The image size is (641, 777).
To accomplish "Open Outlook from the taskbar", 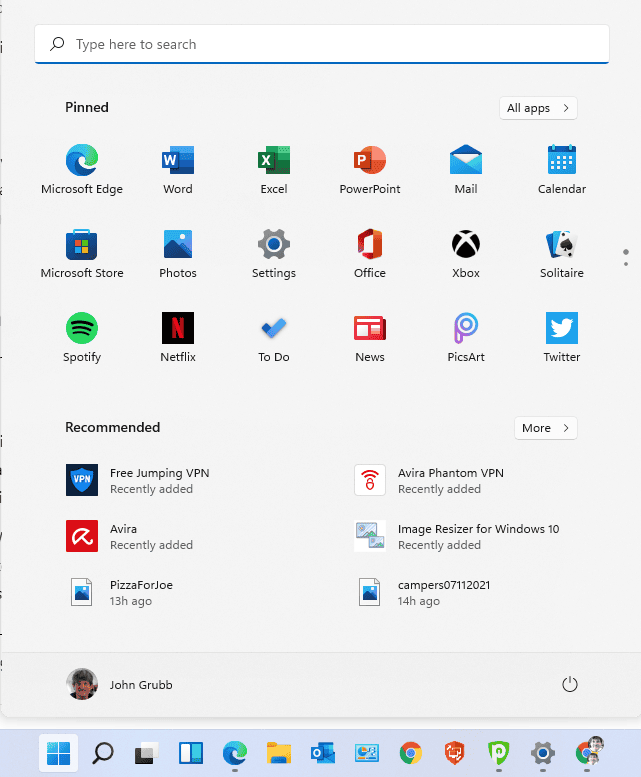I will pos(323,753).
